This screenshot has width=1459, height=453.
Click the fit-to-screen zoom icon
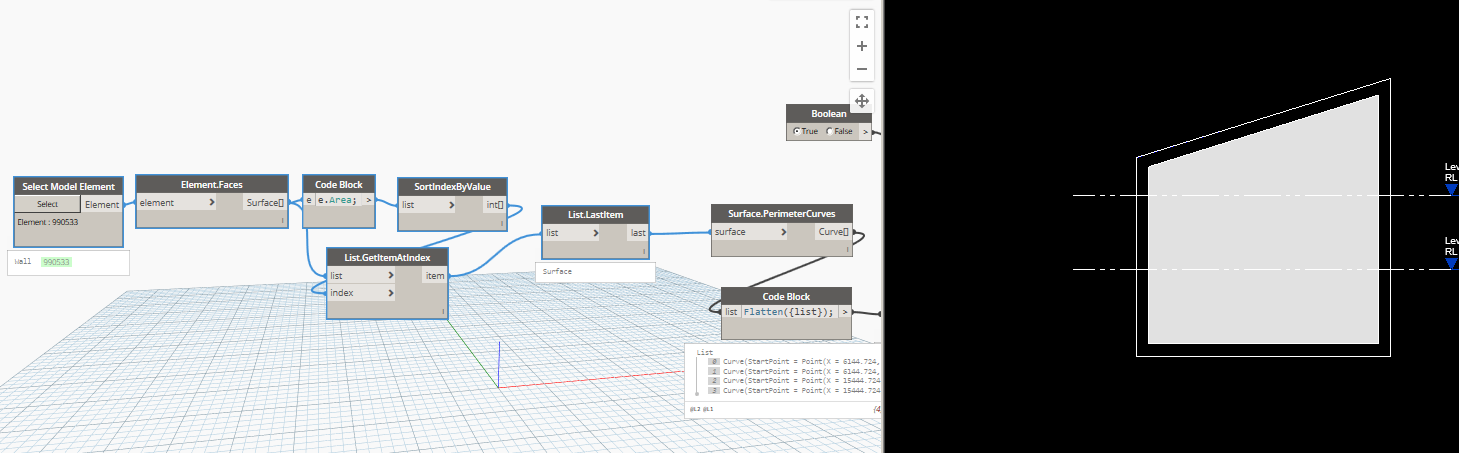tap(862, 22)
